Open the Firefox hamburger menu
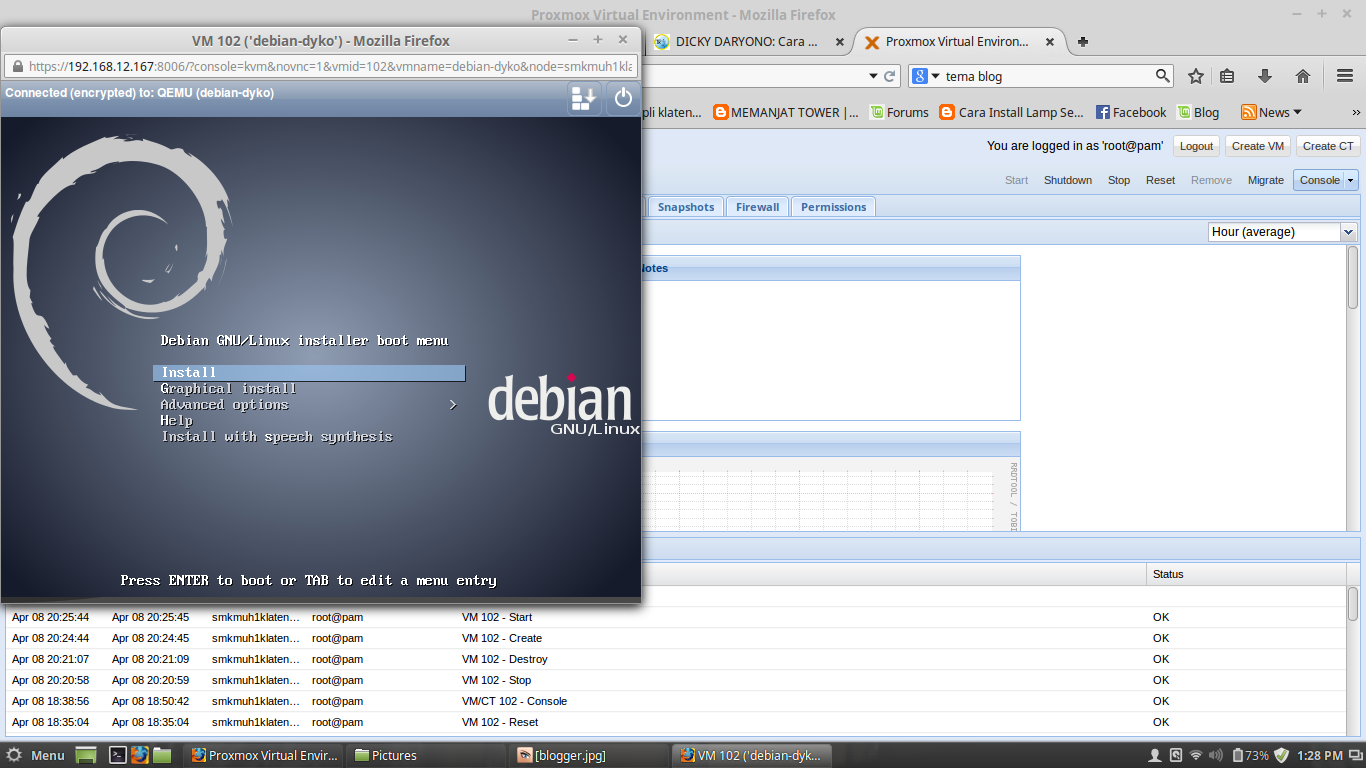 1345,76
